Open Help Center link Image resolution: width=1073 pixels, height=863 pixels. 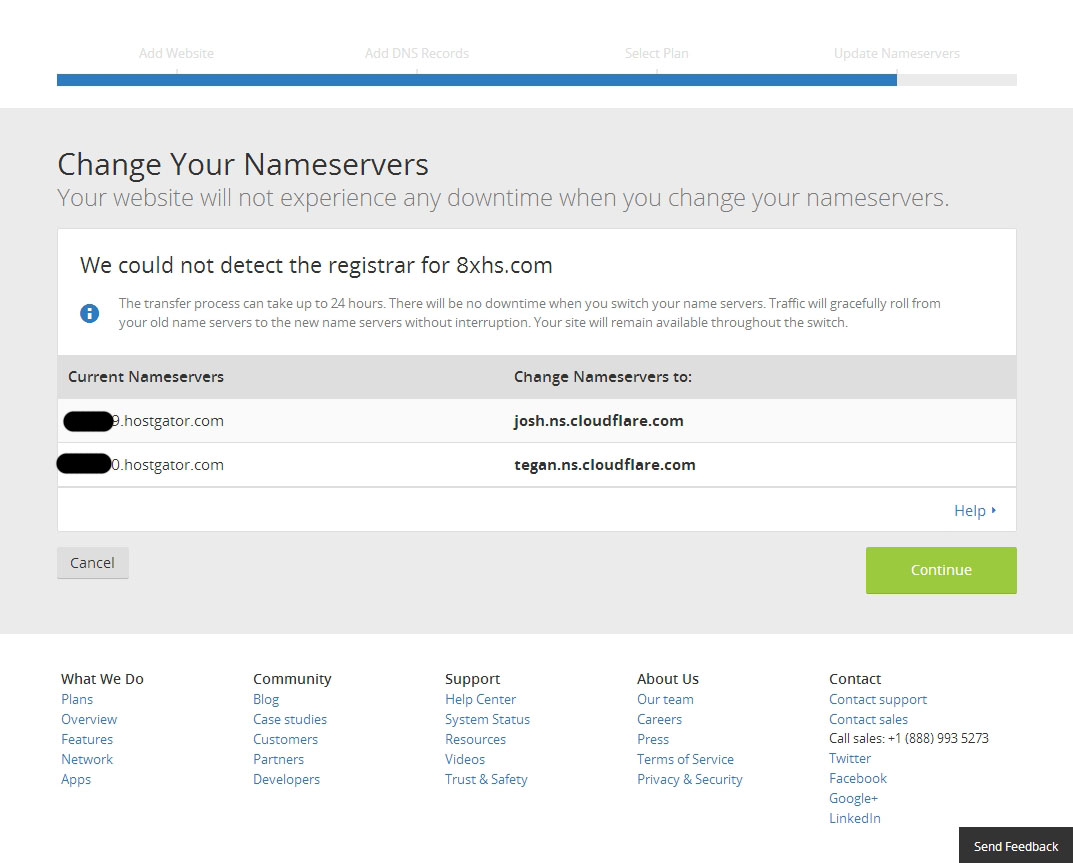point(480,699)
